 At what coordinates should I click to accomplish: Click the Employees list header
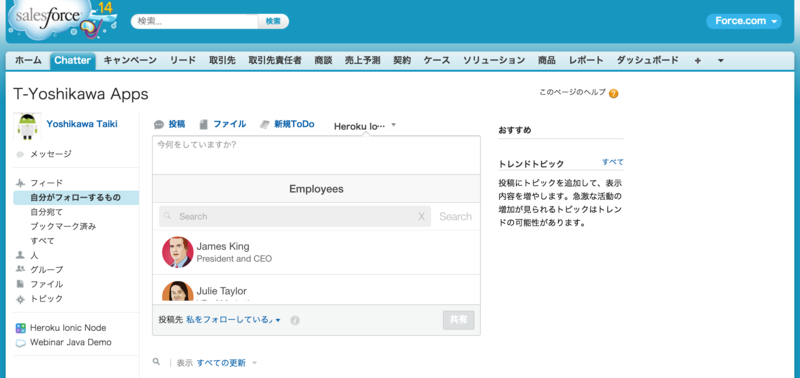click(316, 189)
